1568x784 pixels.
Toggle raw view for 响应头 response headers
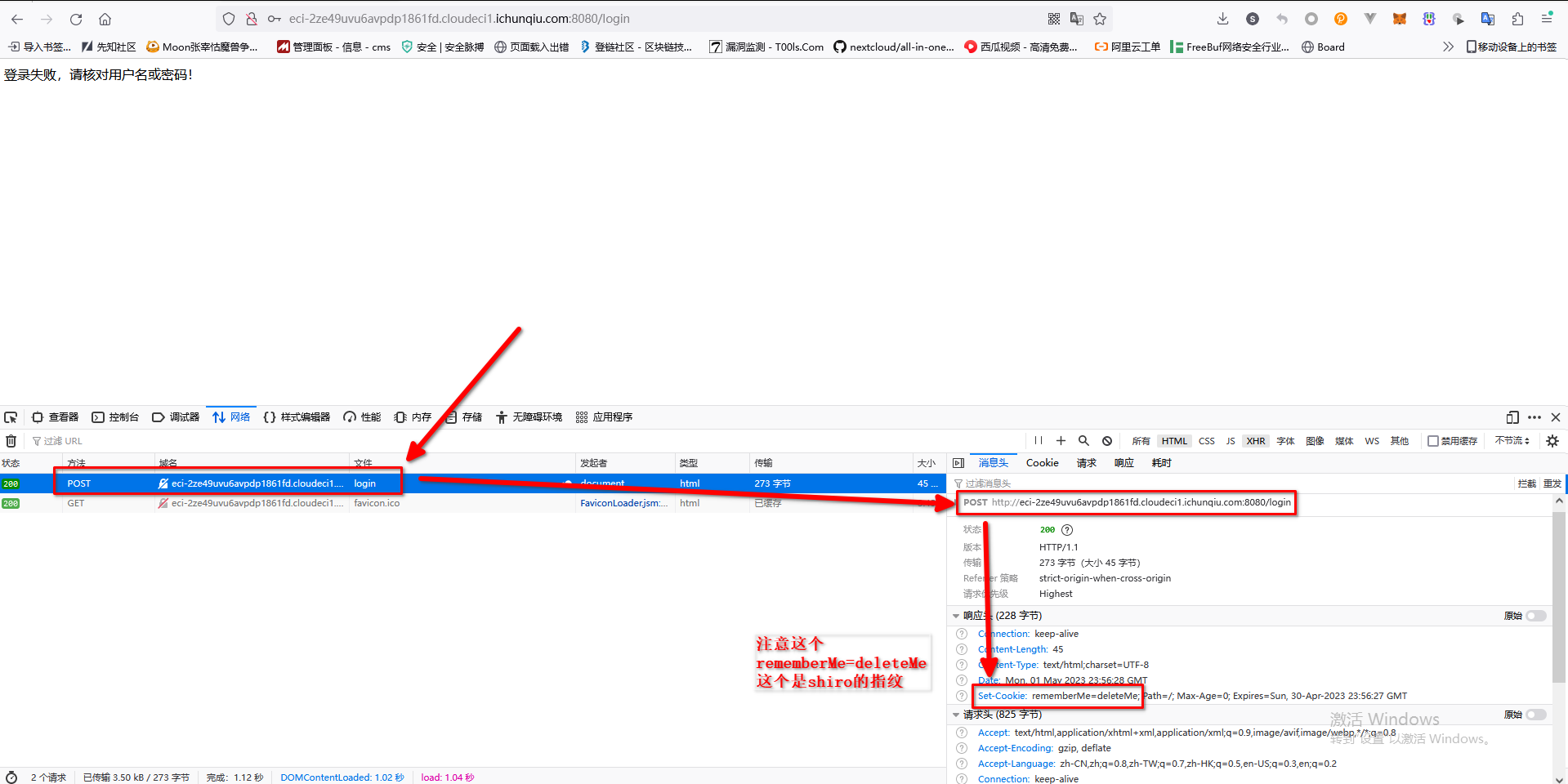coord(1535,616)
